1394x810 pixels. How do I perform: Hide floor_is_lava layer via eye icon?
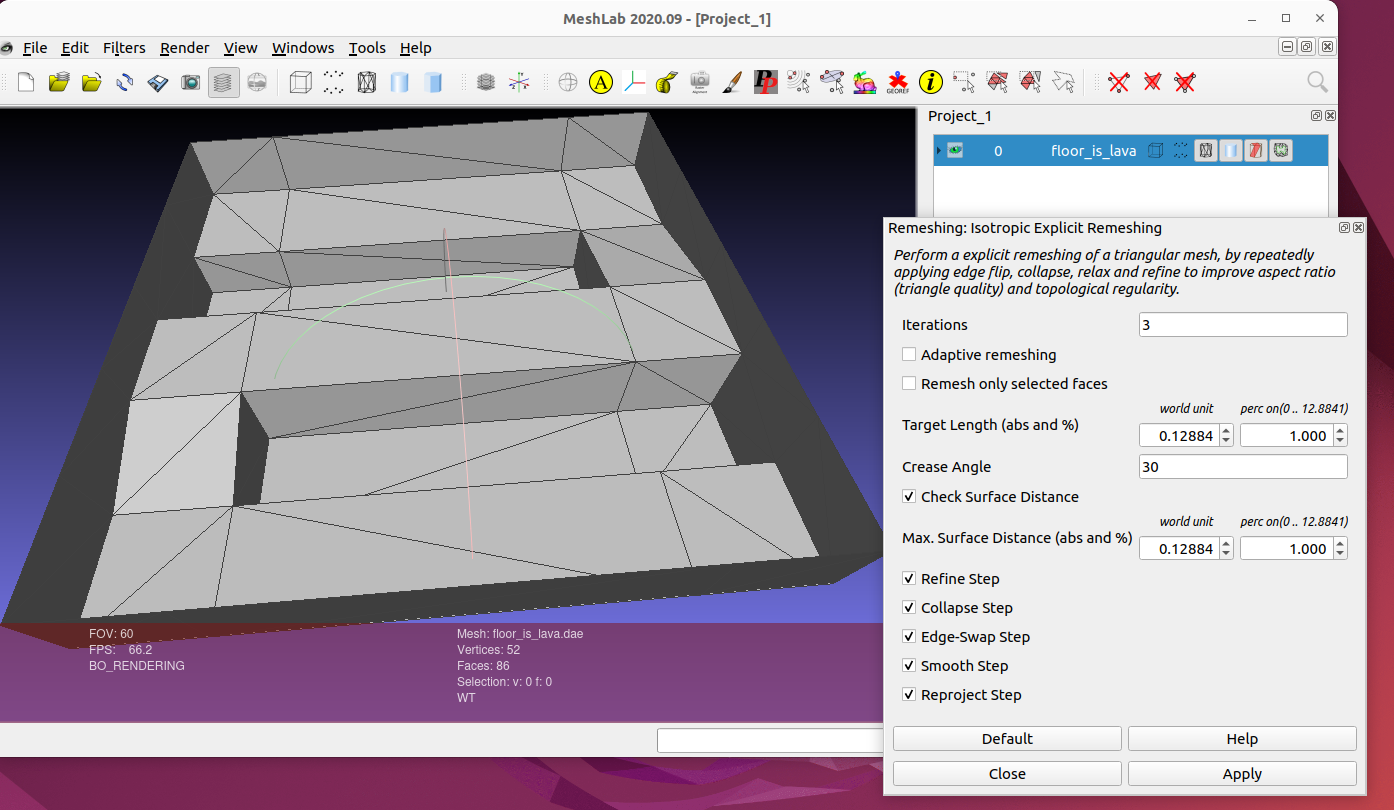click(x=955, y=150)
